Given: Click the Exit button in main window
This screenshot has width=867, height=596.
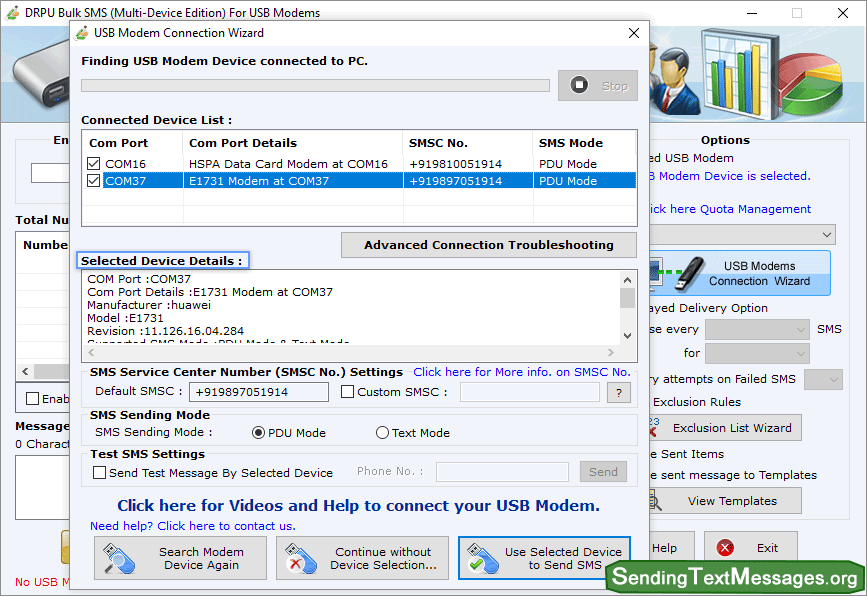Looking at the screenshot, I should tap(750, 548).
